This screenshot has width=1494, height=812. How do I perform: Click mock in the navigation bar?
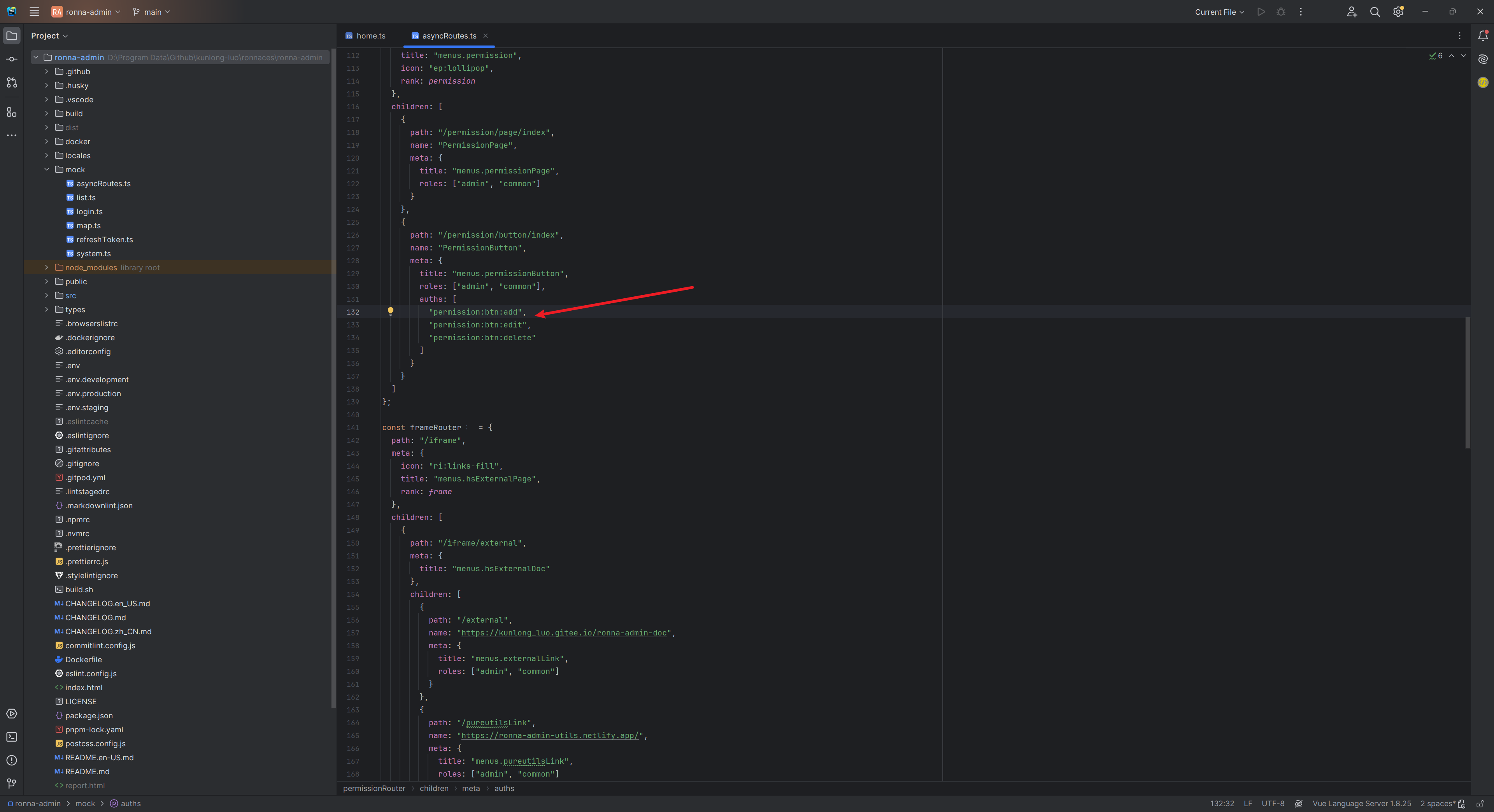point(85,804)
